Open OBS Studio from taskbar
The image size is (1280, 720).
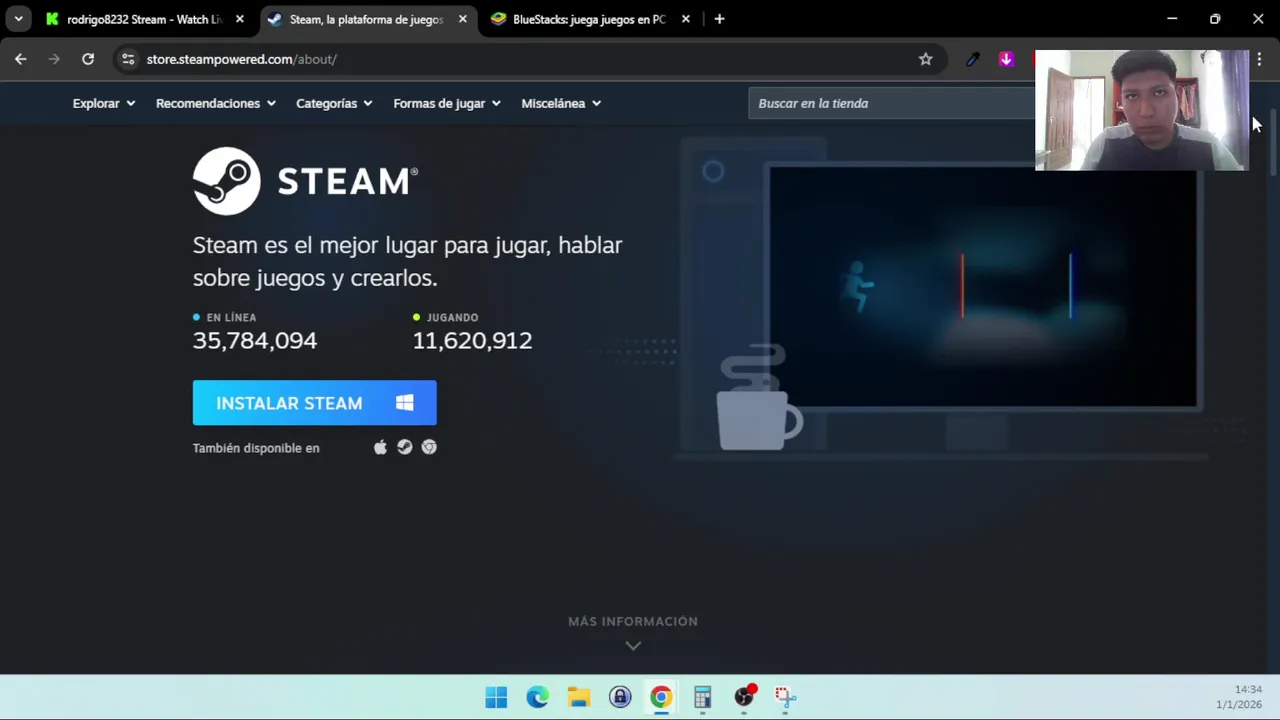pos(744,697)
